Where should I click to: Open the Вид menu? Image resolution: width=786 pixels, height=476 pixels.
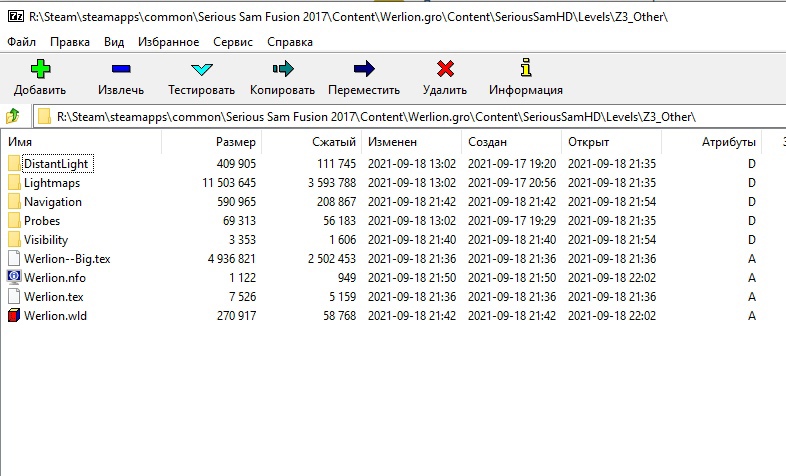[x=114, y=42]
